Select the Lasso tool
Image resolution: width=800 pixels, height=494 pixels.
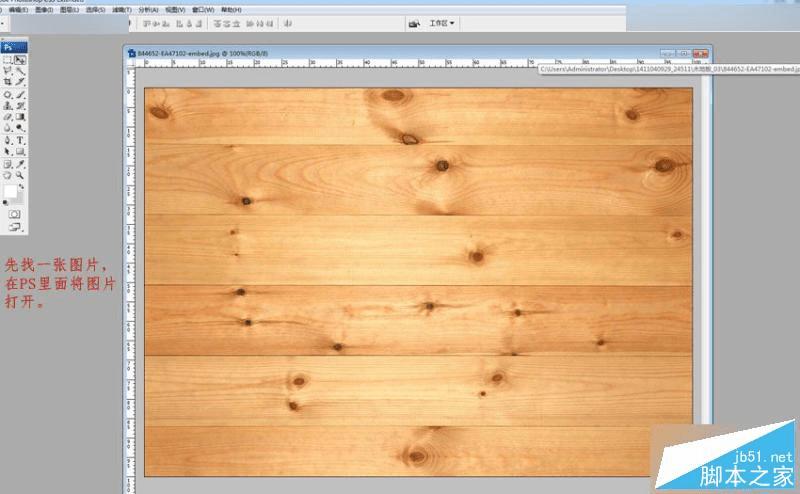point(8,71)
